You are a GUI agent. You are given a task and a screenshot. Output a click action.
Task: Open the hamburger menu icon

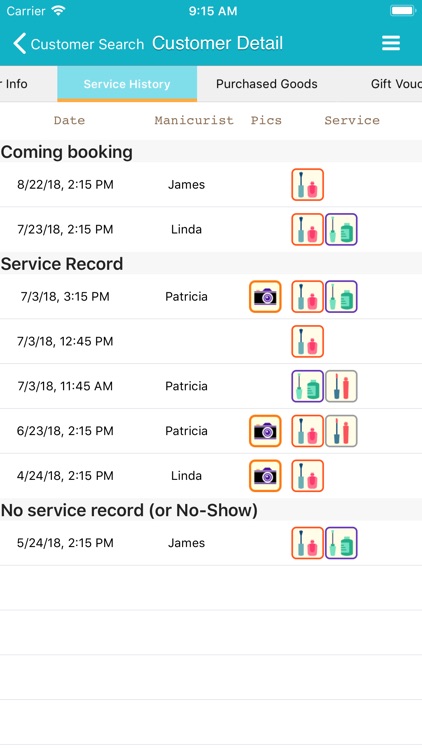(390, 43)
